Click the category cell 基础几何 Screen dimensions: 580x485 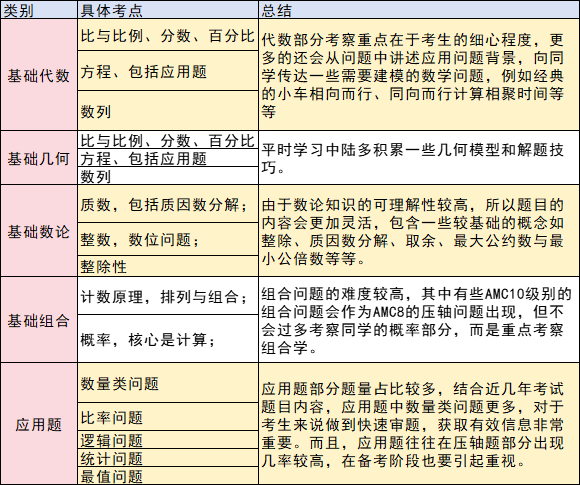click(39, 158)
